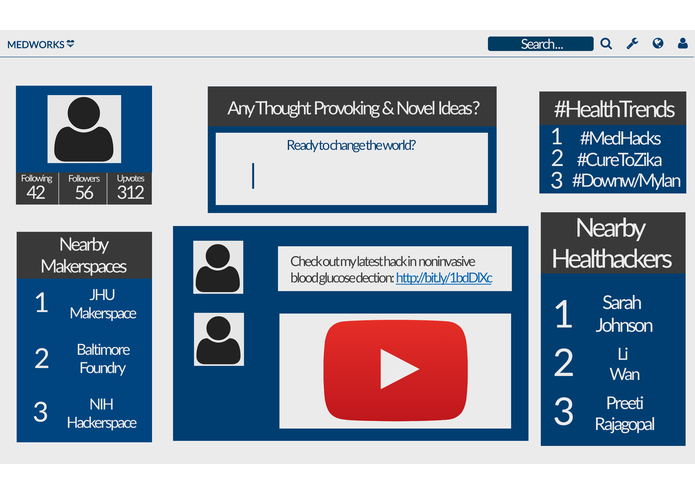Open the Following 42 count
This screenshot has width=695, height=494.
point(37,188)
